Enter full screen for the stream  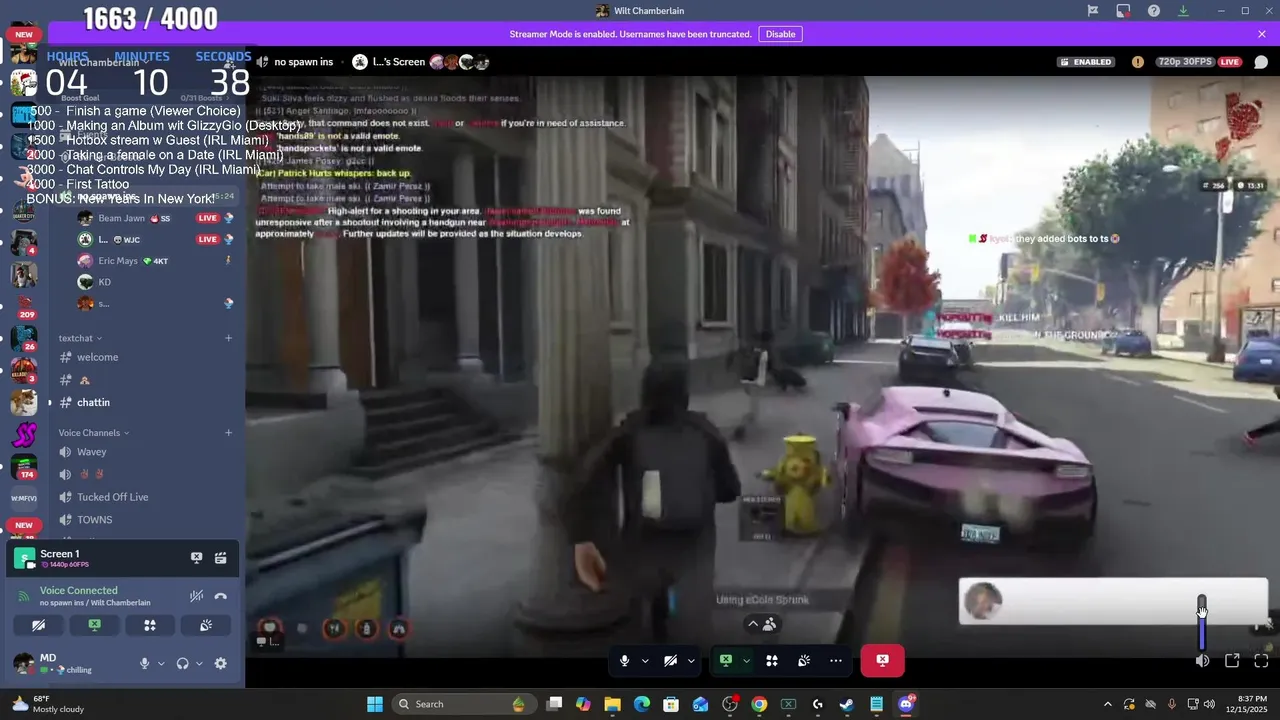(x=1261, y=660)
